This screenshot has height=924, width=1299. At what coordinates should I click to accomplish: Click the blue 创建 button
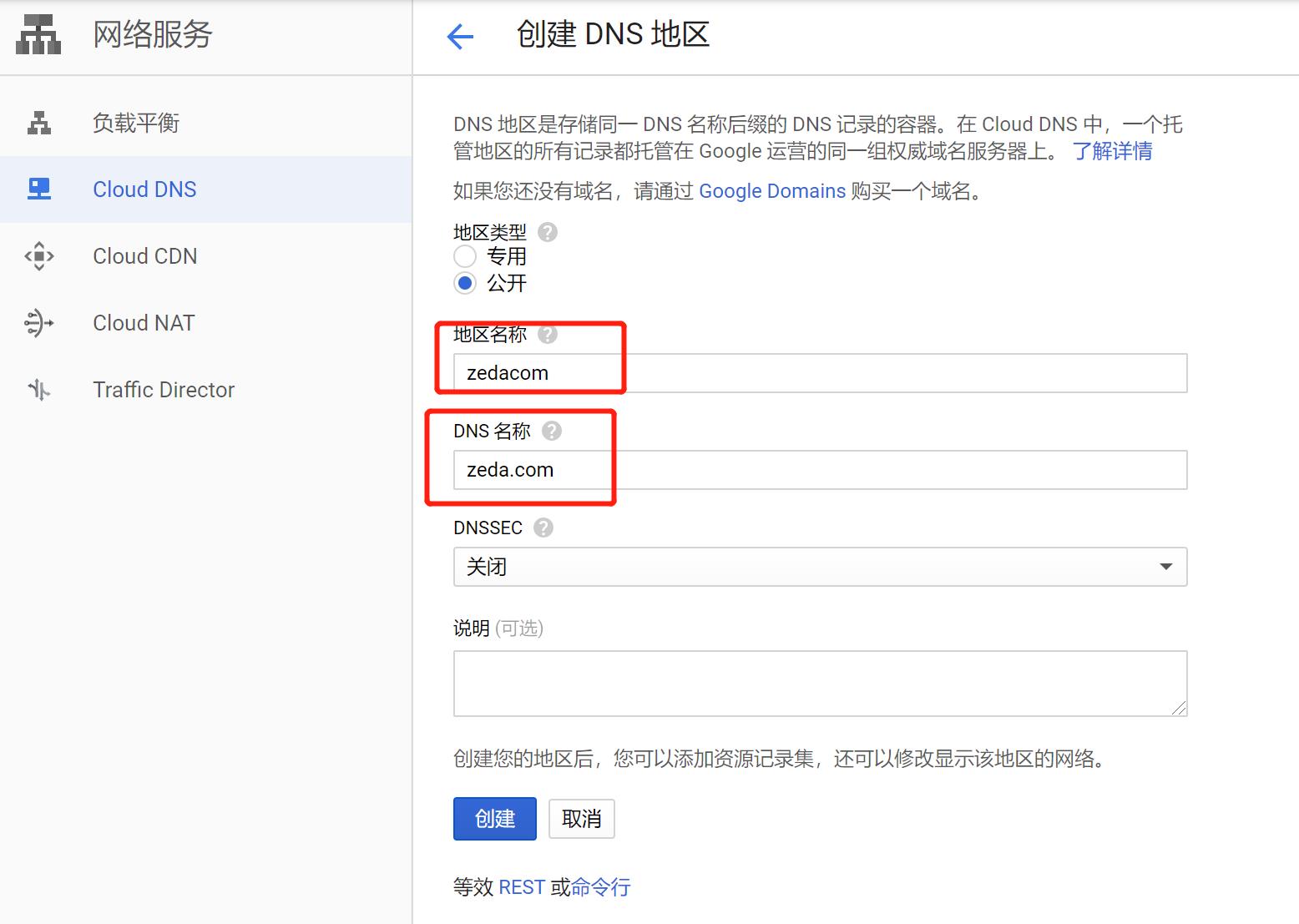tap(494, 819)
